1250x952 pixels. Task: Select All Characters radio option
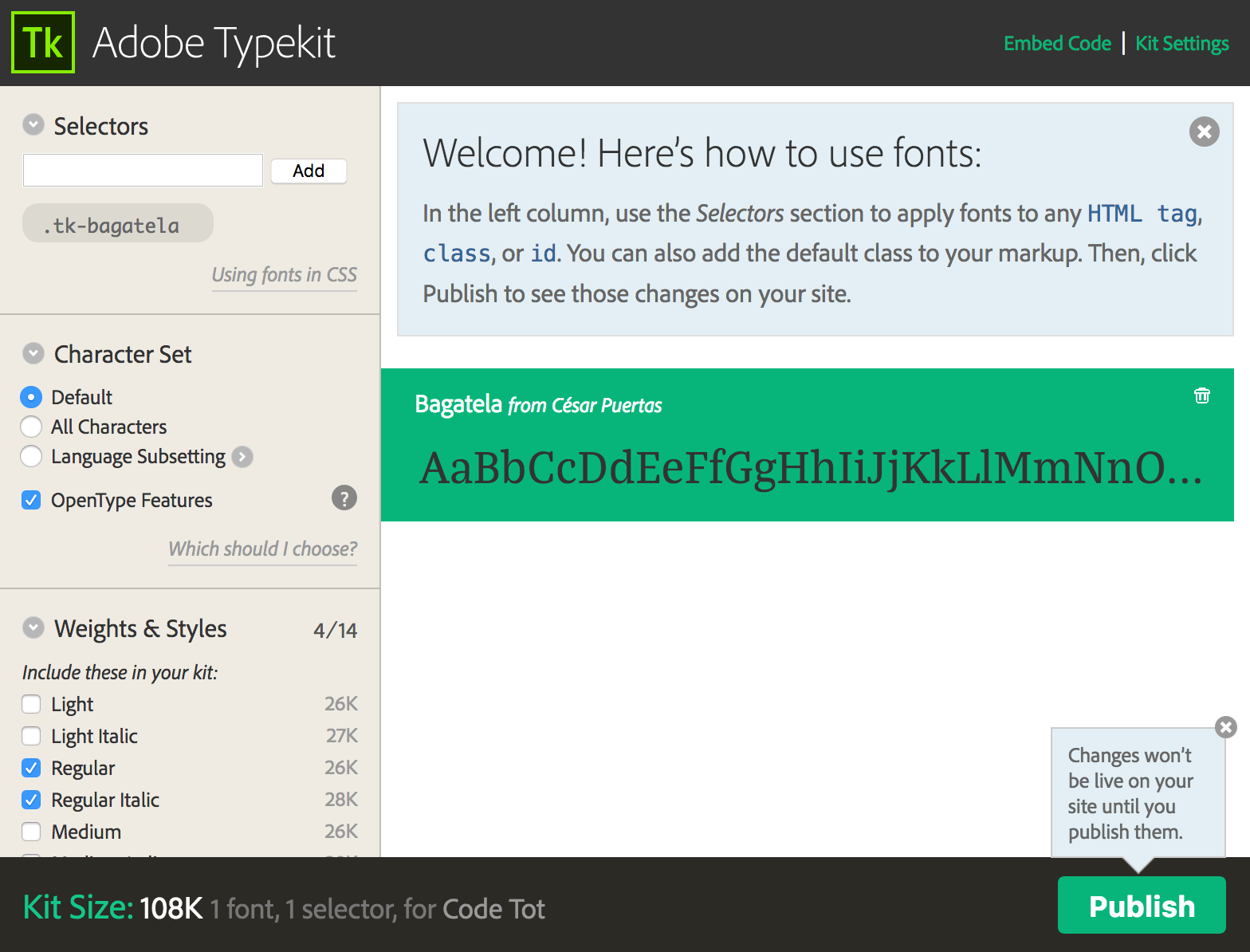tap(31, 427)
